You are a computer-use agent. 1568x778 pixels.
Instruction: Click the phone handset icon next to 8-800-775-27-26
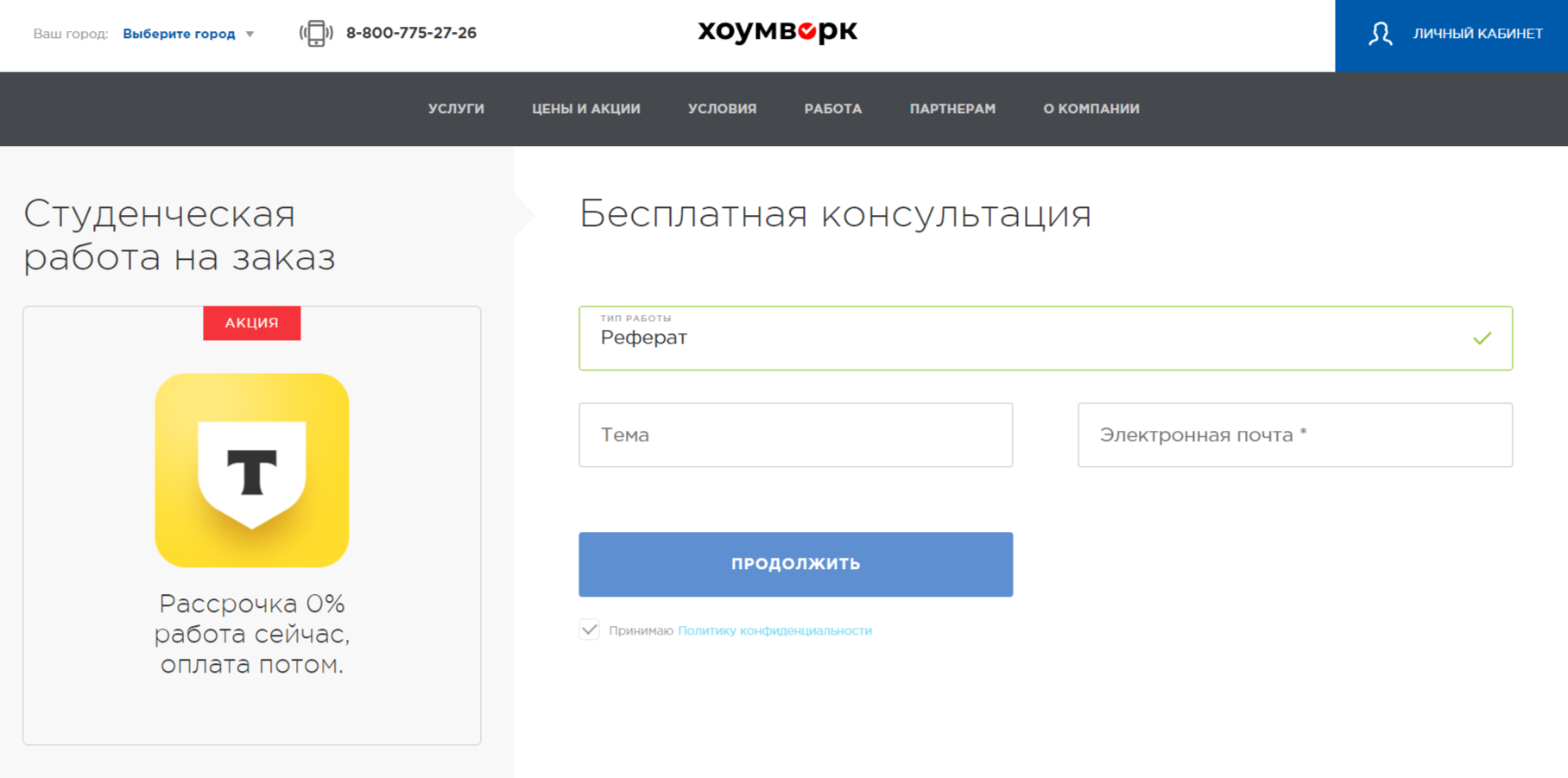316,33
